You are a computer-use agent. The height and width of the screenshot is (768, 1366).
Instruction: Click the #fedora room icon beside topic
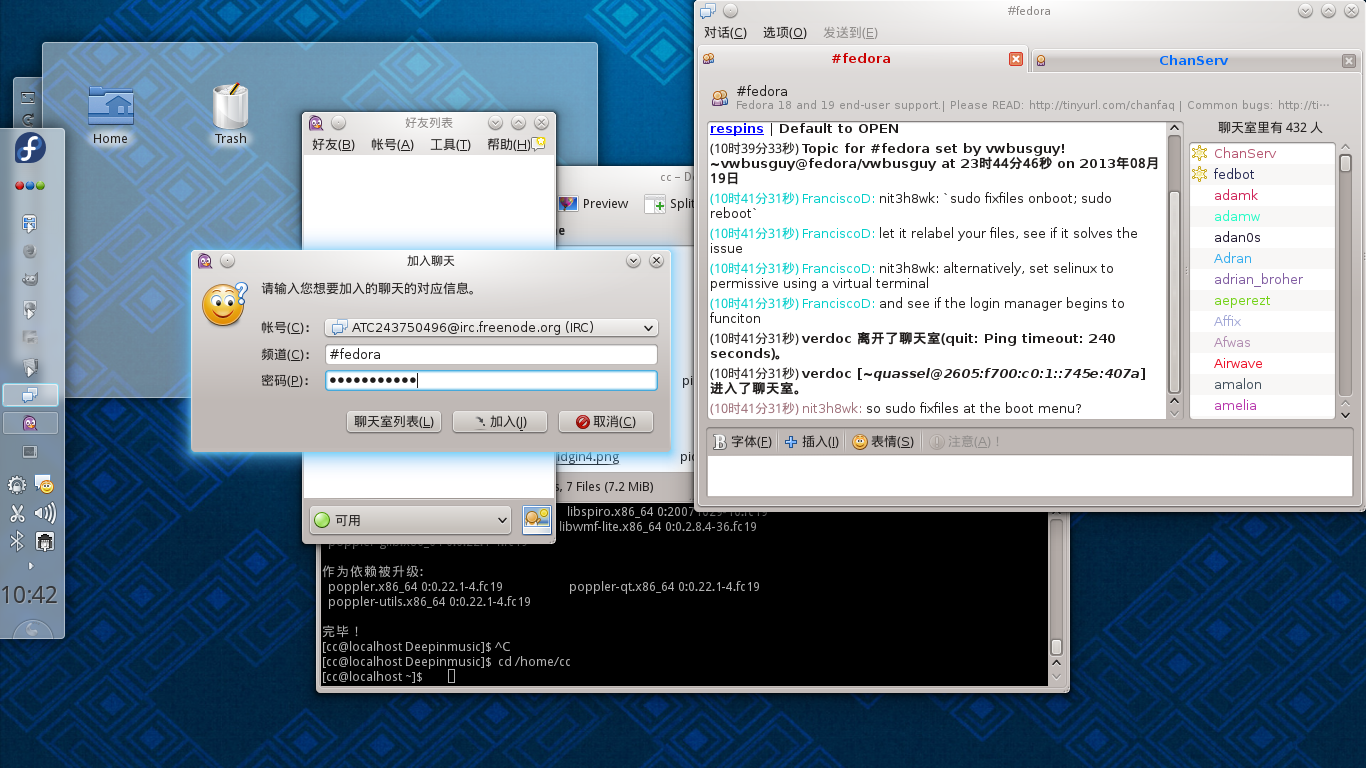(x=719, y=98)
